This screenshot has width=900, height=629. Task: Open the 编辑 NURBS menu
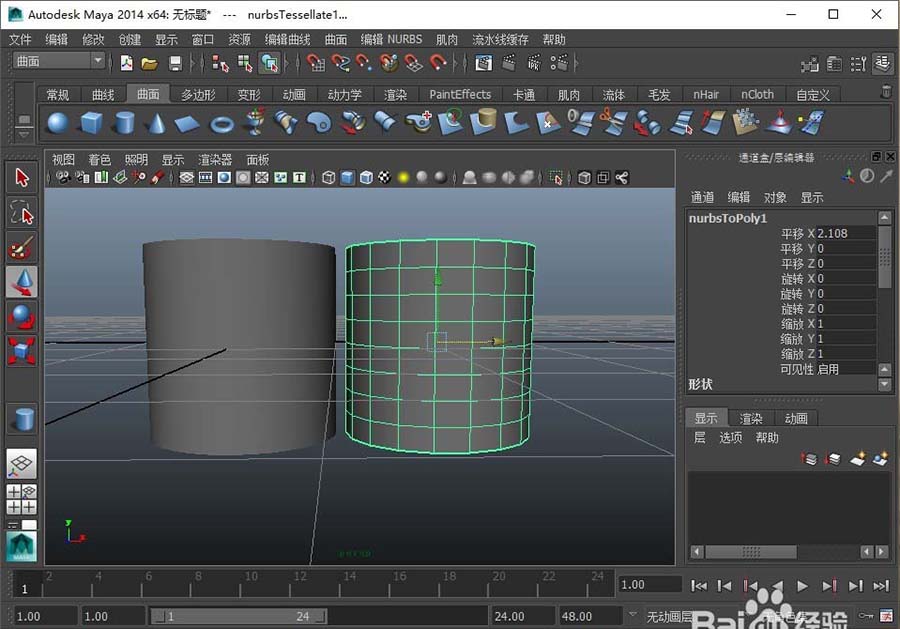pos(391,40)
